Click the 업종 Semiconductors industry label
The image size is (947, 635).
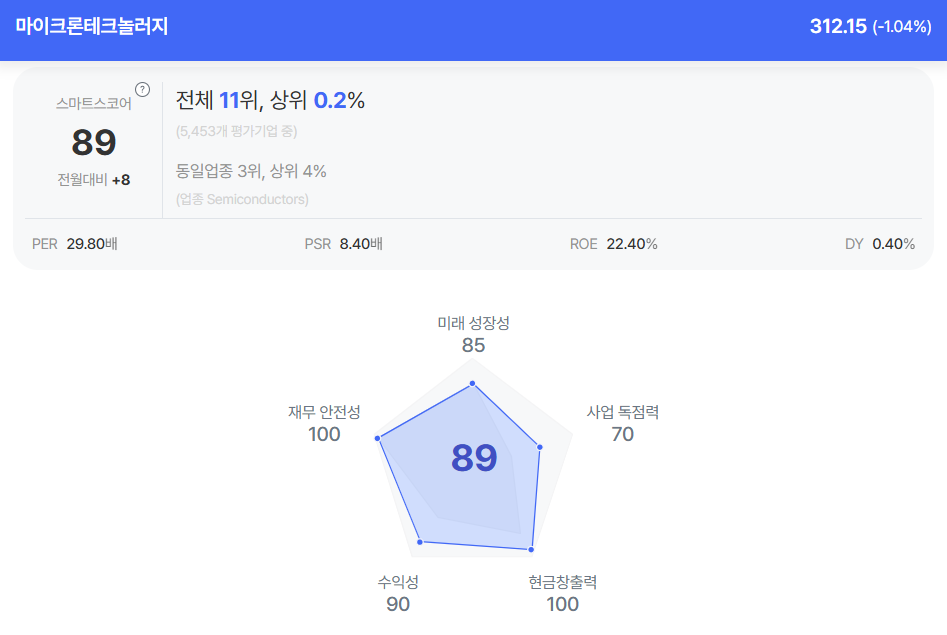coord(242,199)
